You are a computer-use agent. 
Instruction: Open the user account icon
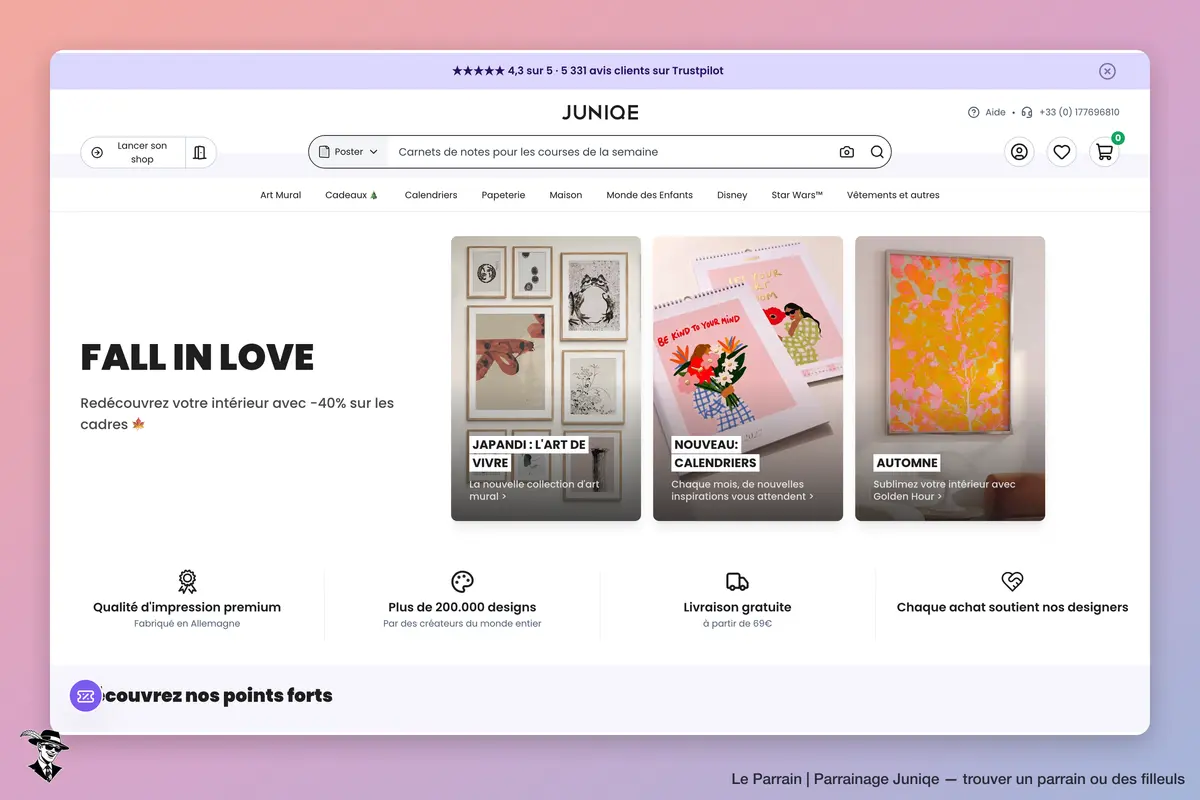[1019, 152]
